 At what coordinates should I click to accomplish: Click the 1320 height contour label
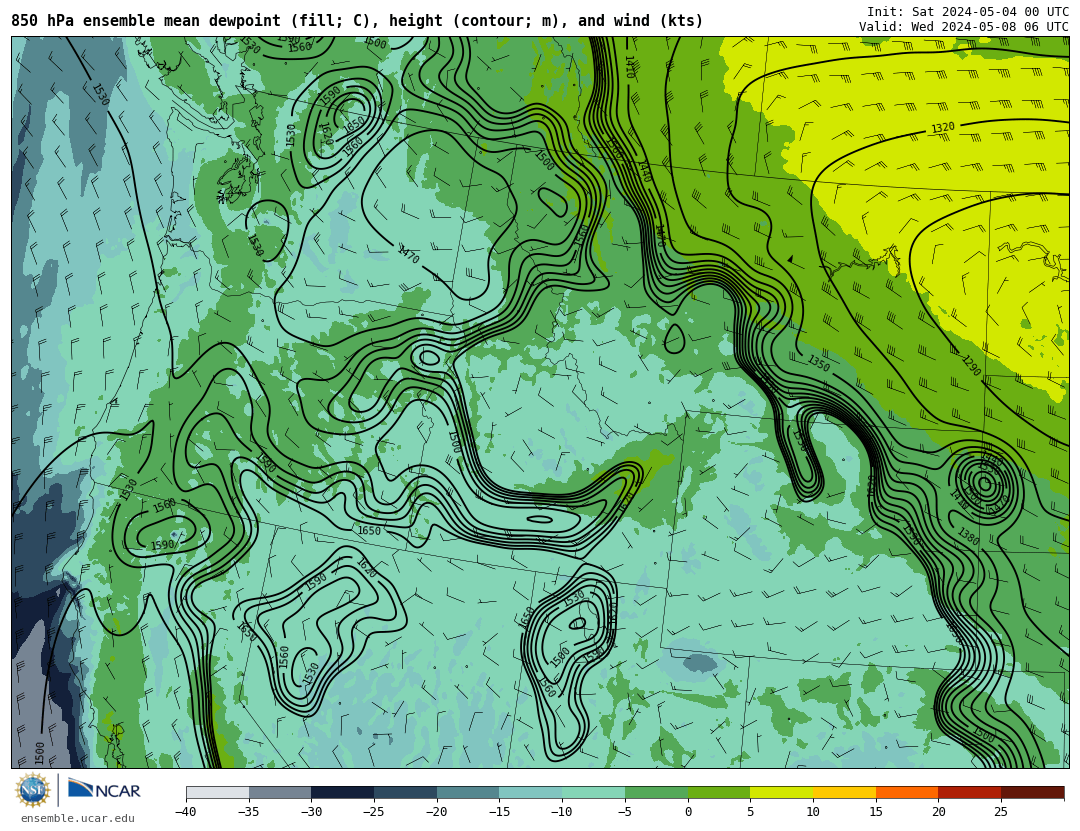tap(943, 127)
